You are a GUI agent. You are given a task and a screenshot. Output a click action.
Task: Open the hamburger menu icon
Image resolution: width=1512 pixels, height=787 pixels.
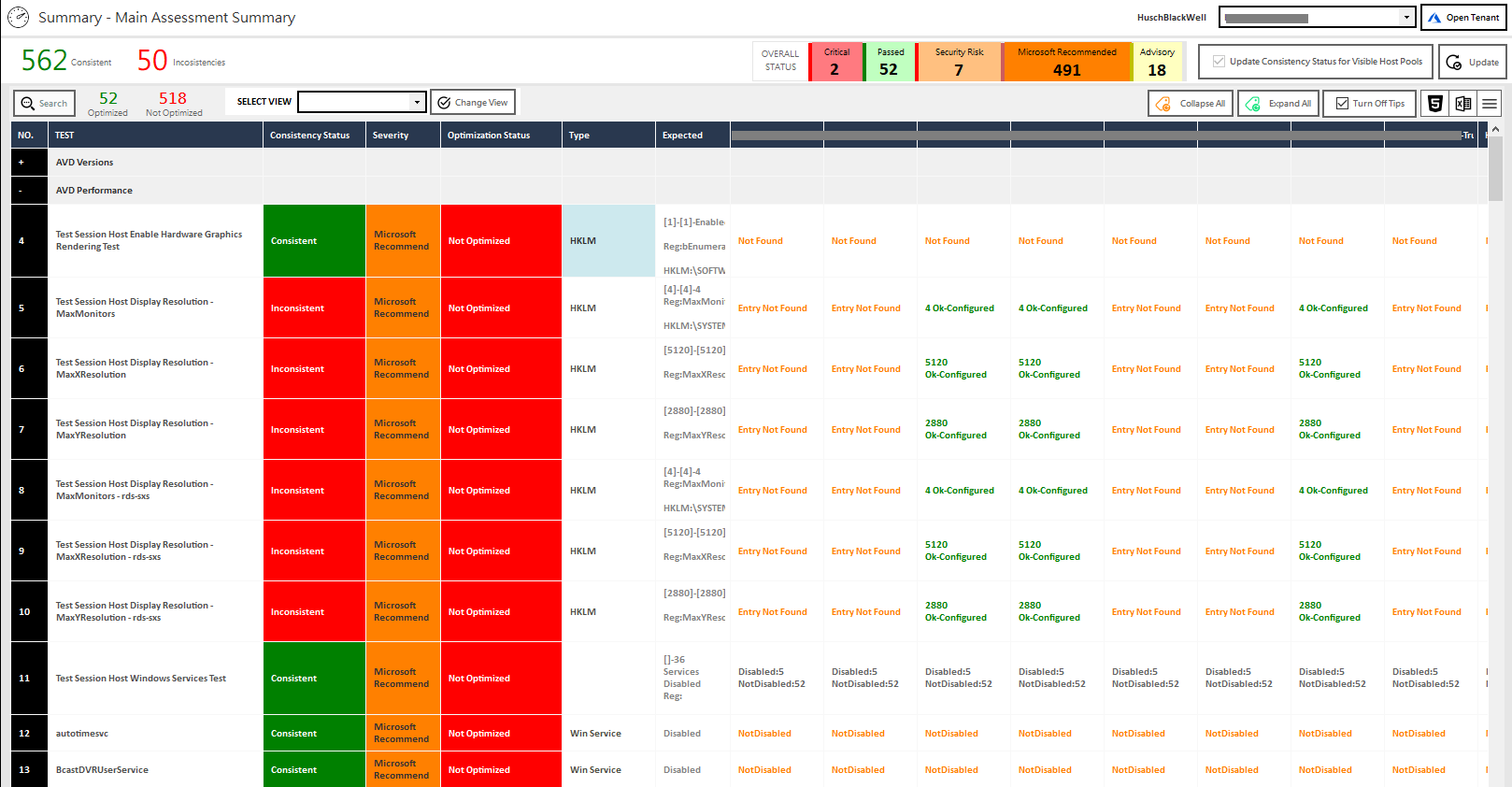[x=1490, y=104]
